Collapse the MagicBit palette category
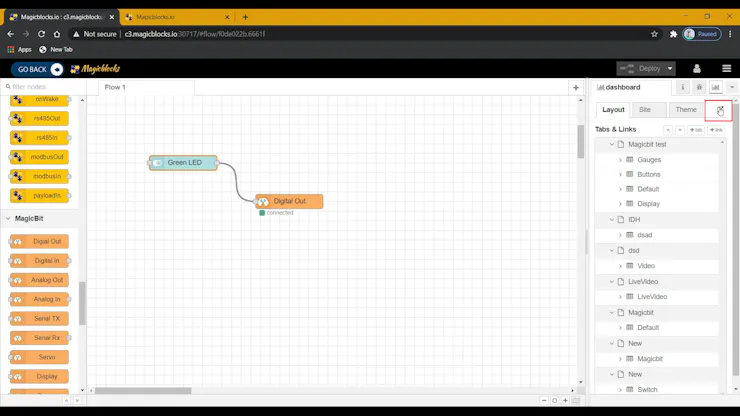The image size is (740, 416). pyautogui.click(x=8, y=219)
